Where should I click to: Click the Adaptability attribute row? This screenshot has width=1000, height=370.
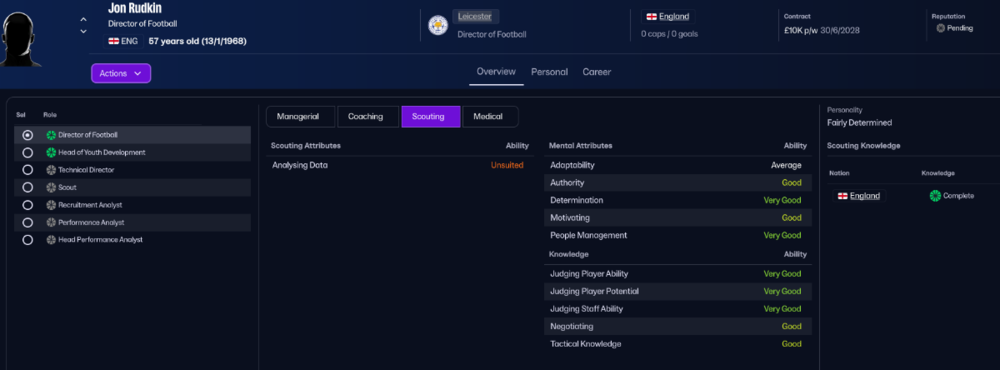coord(679,165)
